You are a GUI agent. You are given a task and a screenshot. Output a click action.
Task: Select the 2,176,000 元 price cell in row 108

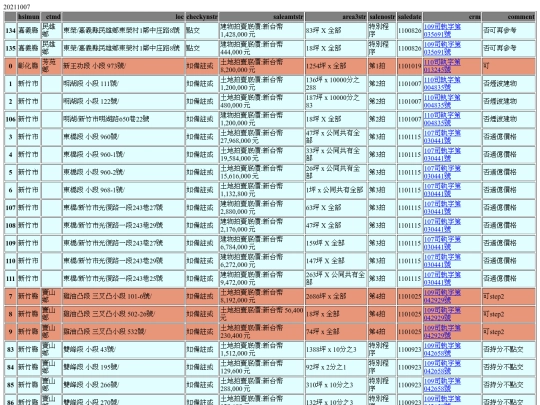click(262, 226)
